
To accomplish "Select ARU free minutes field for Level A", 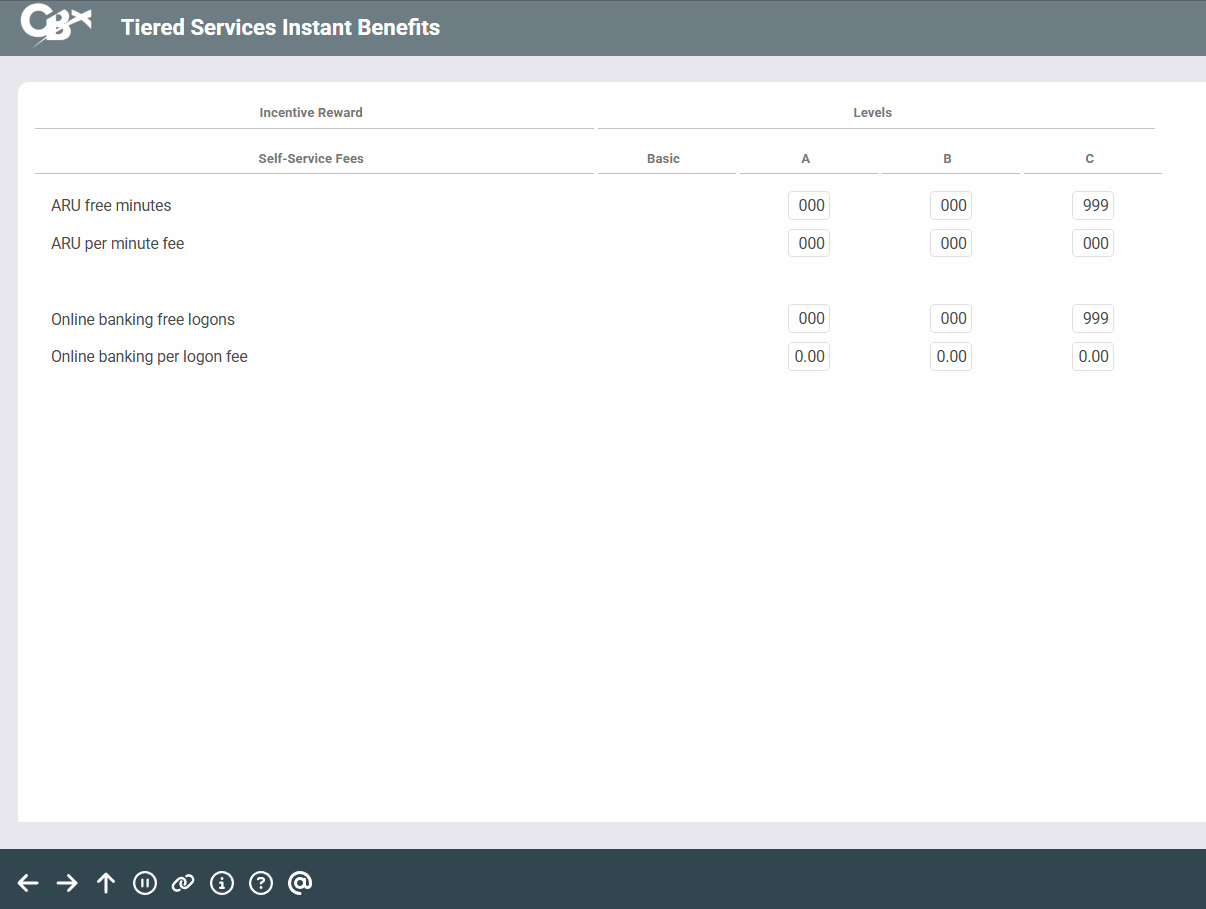I will pyautogui.click(x=809, y=206).
